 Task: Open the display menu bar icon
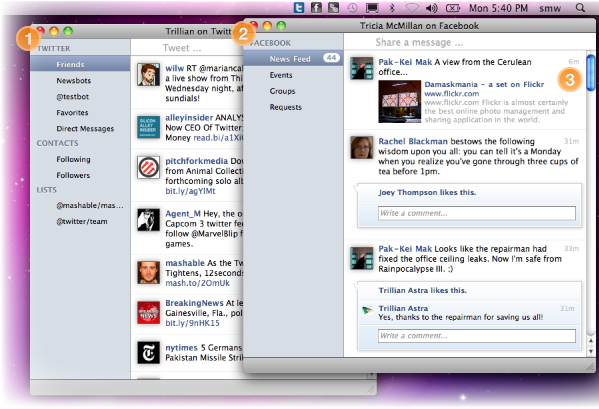tap(372, 8)
